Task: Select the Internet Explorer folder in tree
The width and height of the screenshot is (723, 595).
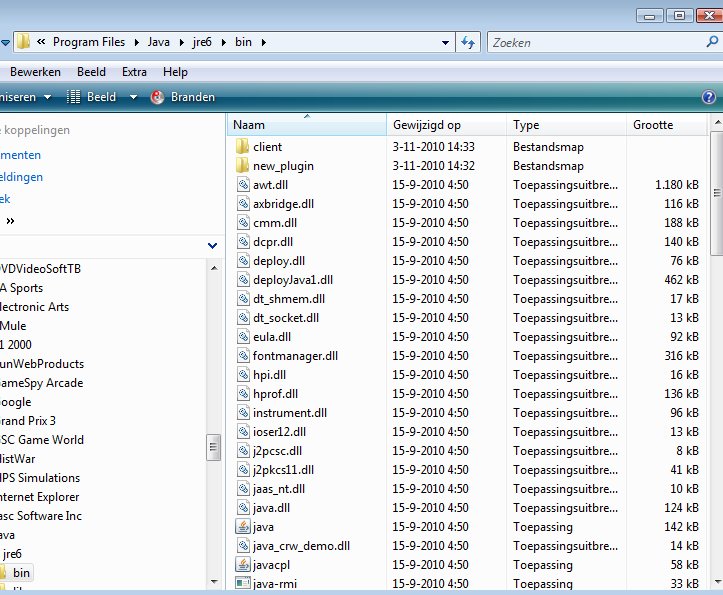Action: [40, 497]
